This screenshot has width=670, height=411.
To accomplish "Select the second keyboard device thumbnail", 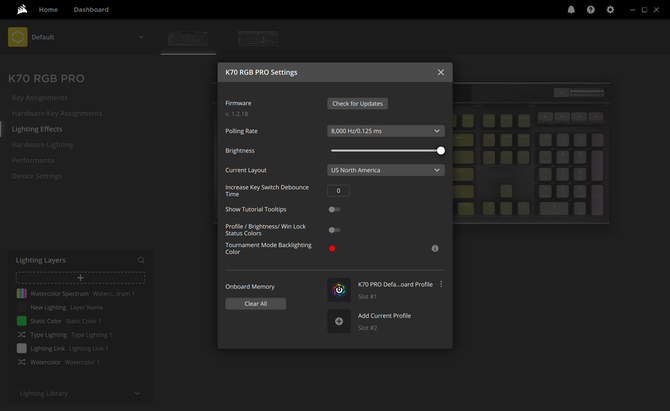I will pyautogui.click(x=258, y=38).
